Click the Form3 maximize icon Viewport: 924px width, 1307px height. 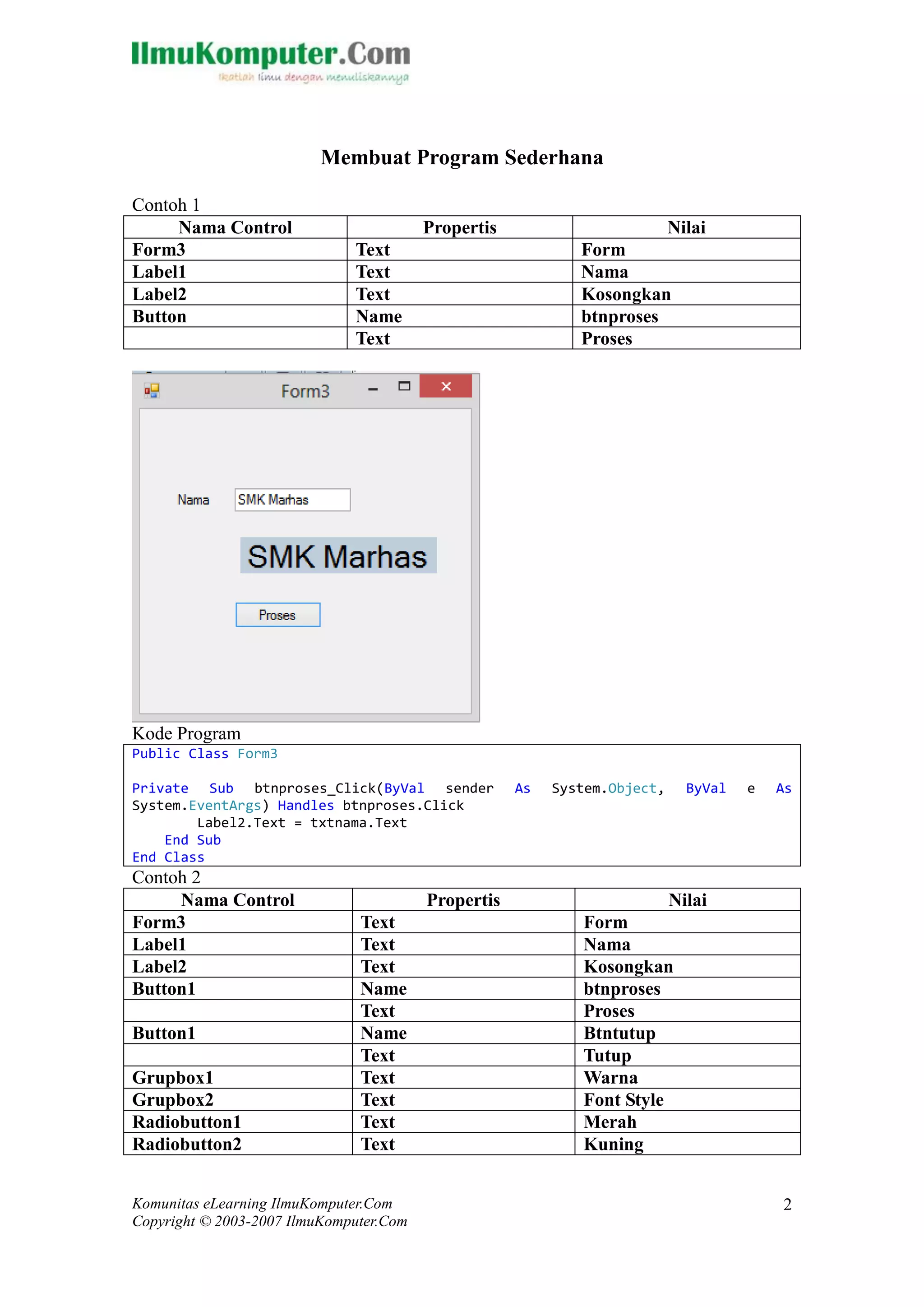[x=404, y=386]
